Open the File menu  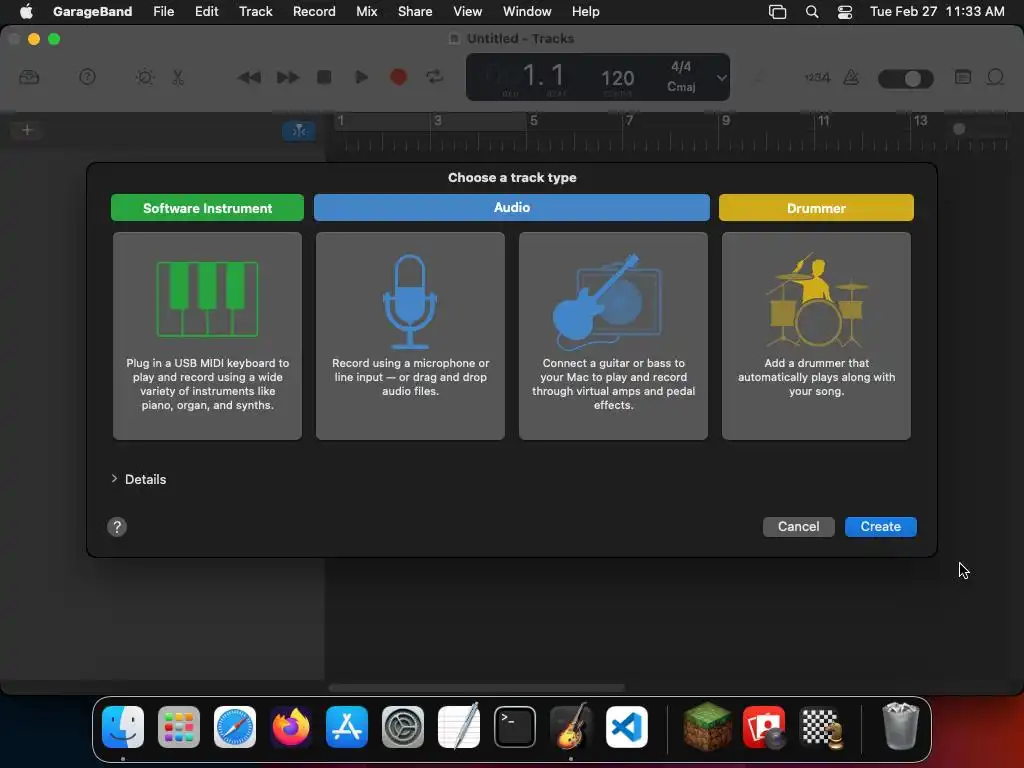point(163,11)
